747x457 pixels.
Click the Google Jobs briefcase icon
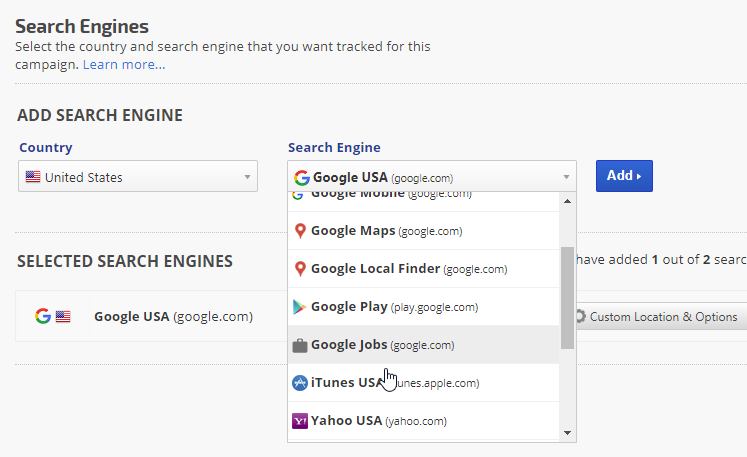tap(299, 345)
